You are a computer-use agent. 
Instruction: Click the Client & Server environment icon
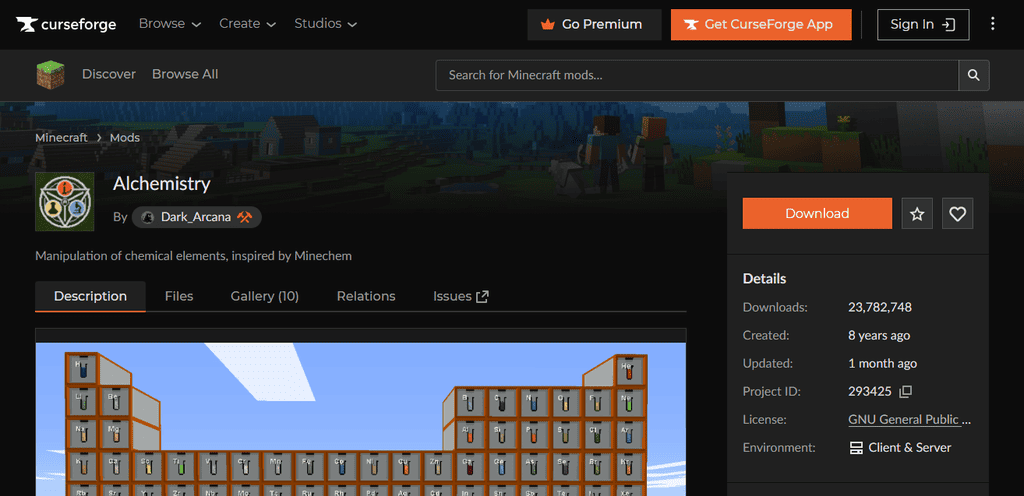(x=856, y=448)
